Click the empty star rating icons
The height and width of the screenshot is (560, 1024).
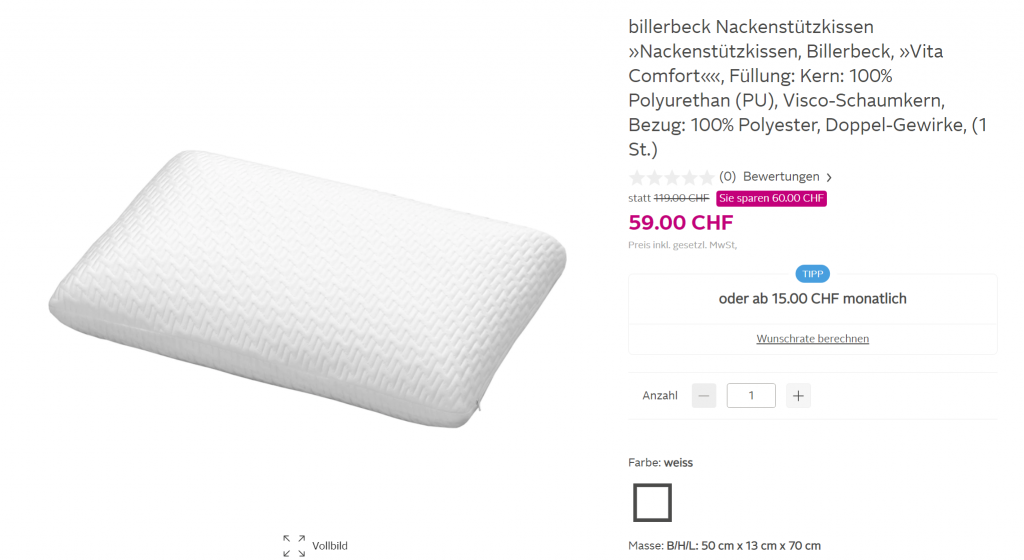pyautogui.click(x=671, y=177)
